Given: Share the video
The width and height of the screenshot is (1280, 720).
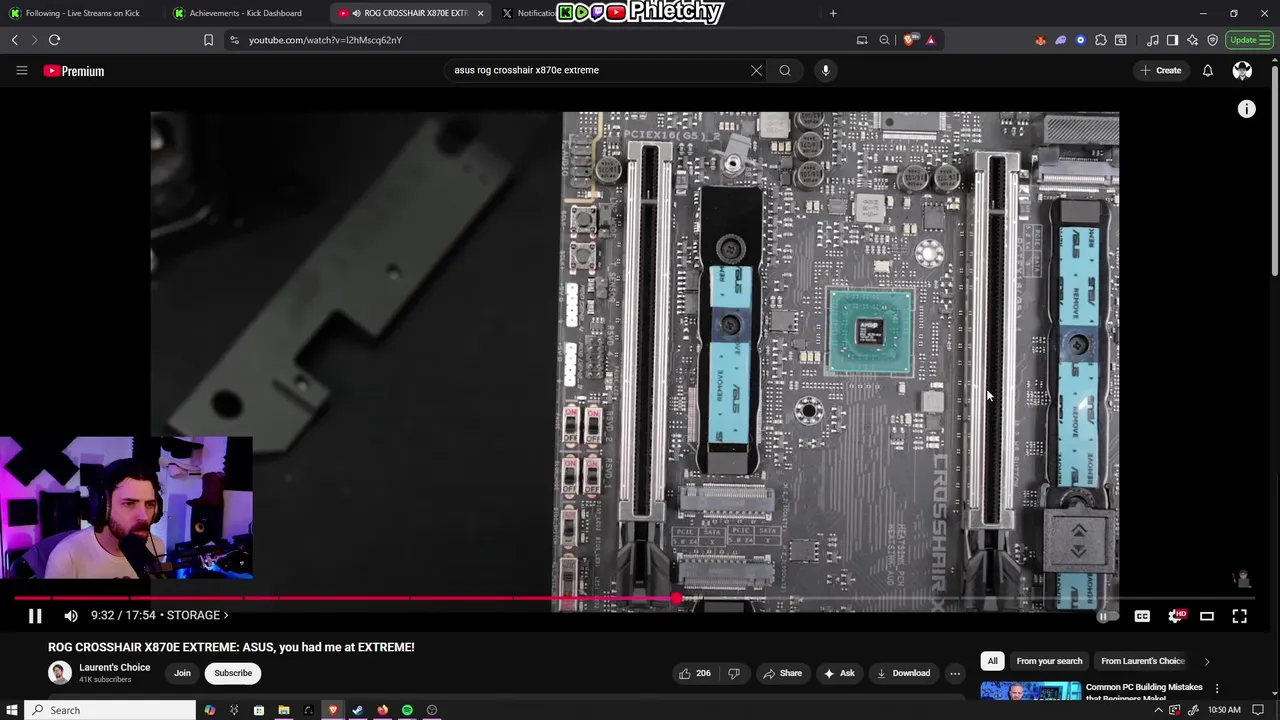Looking at the screenshot, I should tap(782, 673).
